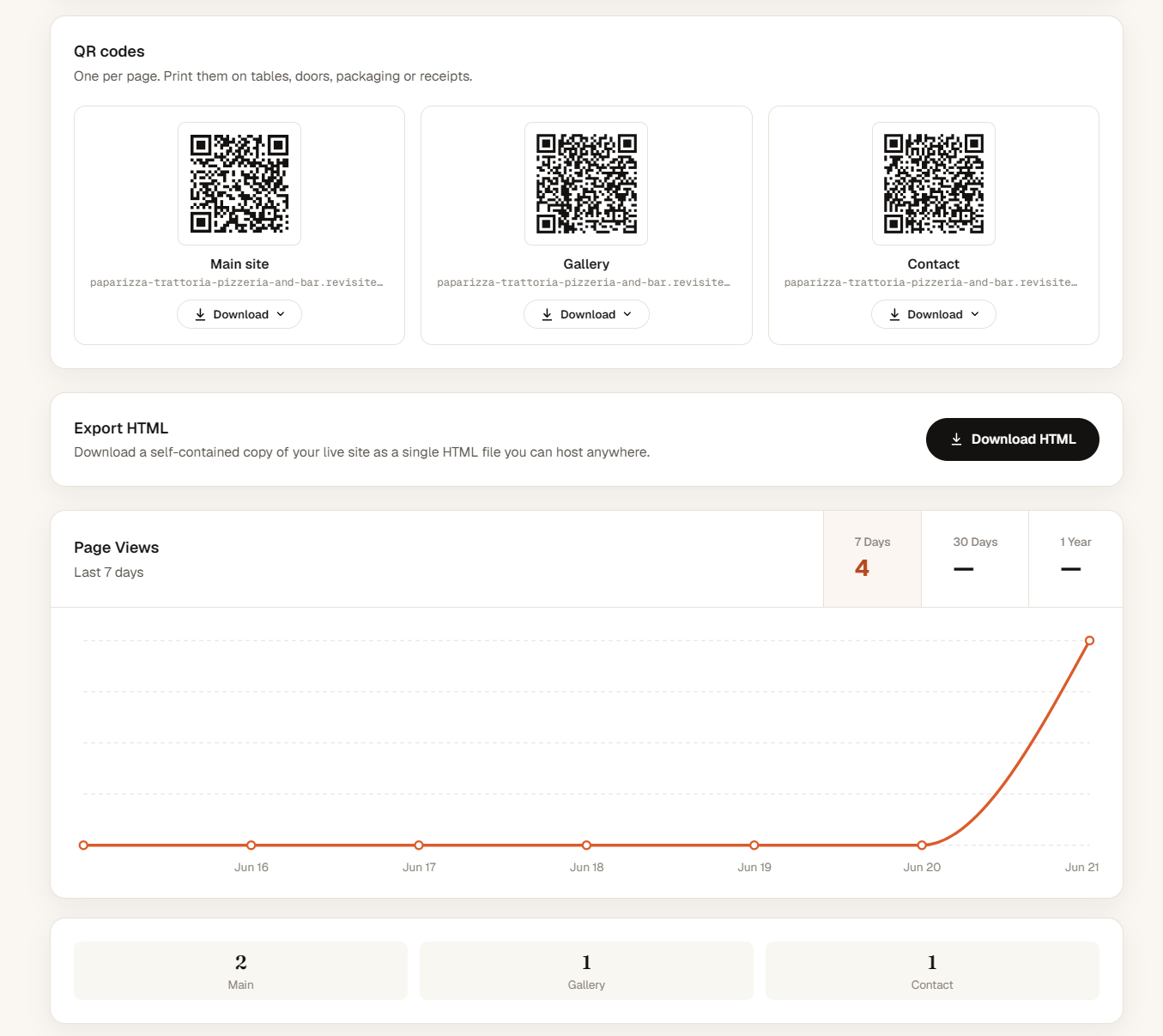1163x1036 pixels.
Task: Click the Contact page views stat tile
Action: [932, 971]
